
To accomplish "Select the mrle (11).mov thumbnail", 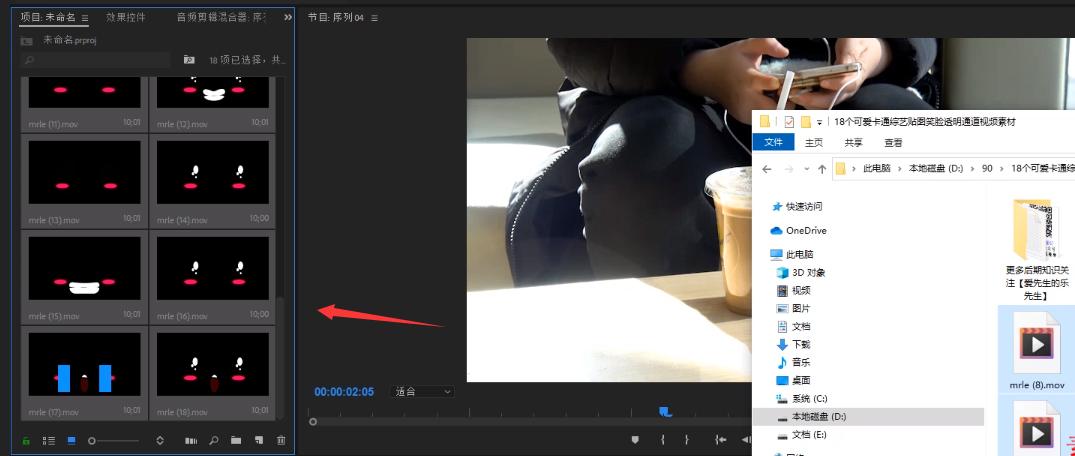I will (x=84, y=92).
